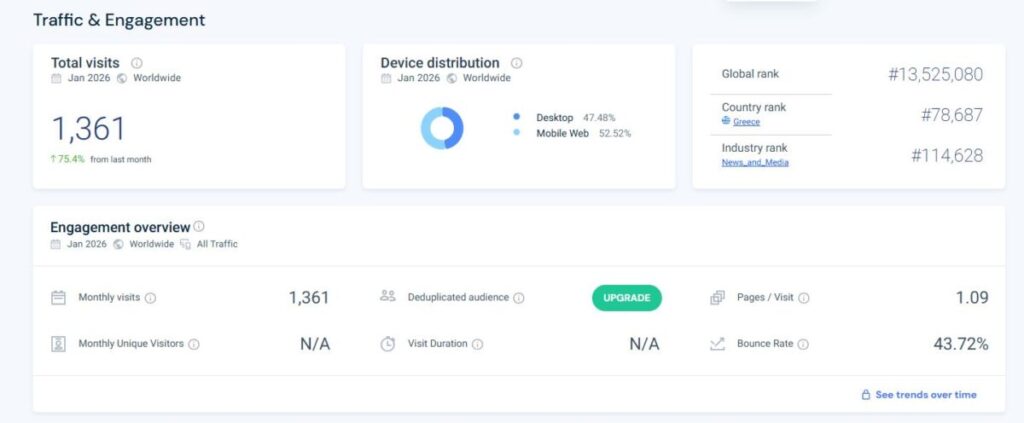
Task: Open the Greece country rank link
Action: (745, 122)
